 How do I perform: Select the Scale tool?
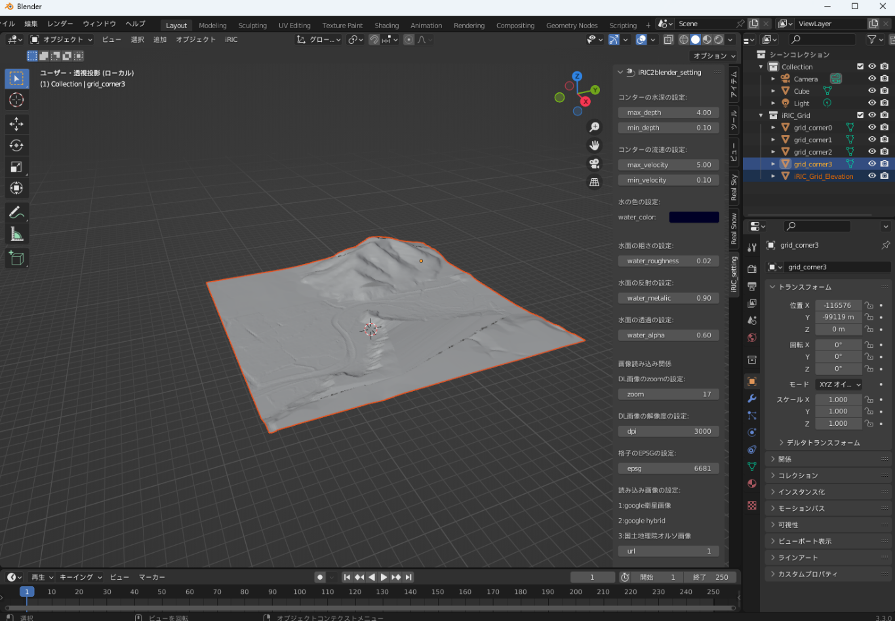coord(17,167)
